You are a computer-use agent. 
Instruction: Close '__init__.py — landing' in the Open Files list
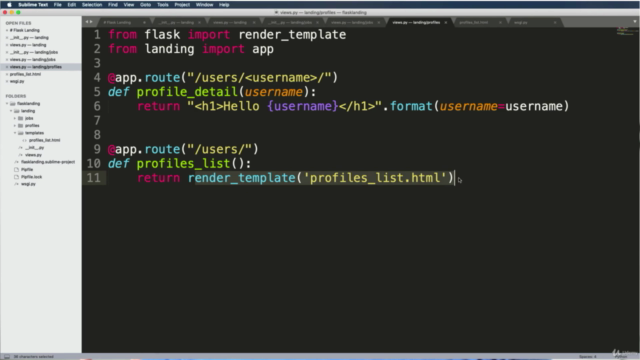pos(7,38)
